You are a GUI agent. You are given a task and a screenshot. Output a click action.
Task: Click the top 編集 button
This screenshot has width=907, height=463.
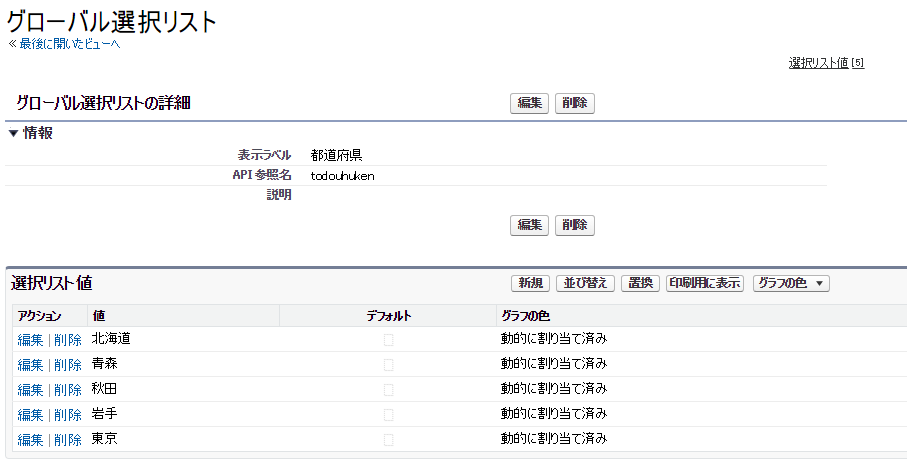529,103
